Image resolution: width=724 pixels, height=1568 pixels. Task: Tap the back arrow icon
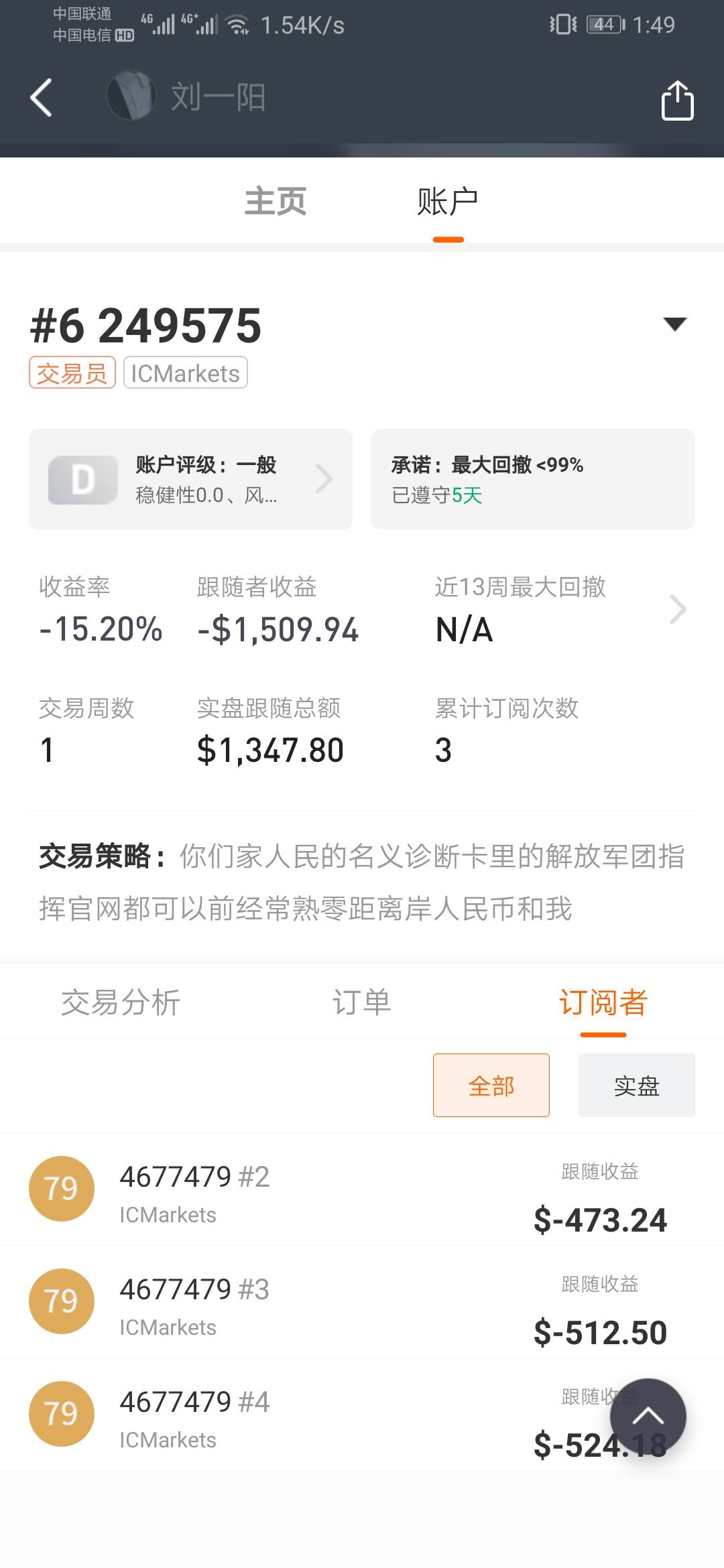click(42, 98)
